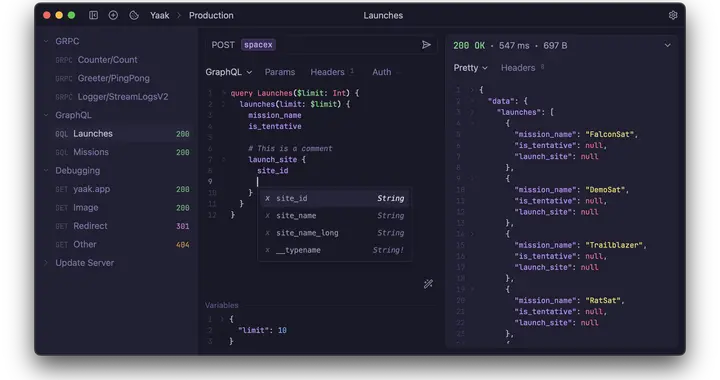Click the mission_name field in query

point(275,115)
